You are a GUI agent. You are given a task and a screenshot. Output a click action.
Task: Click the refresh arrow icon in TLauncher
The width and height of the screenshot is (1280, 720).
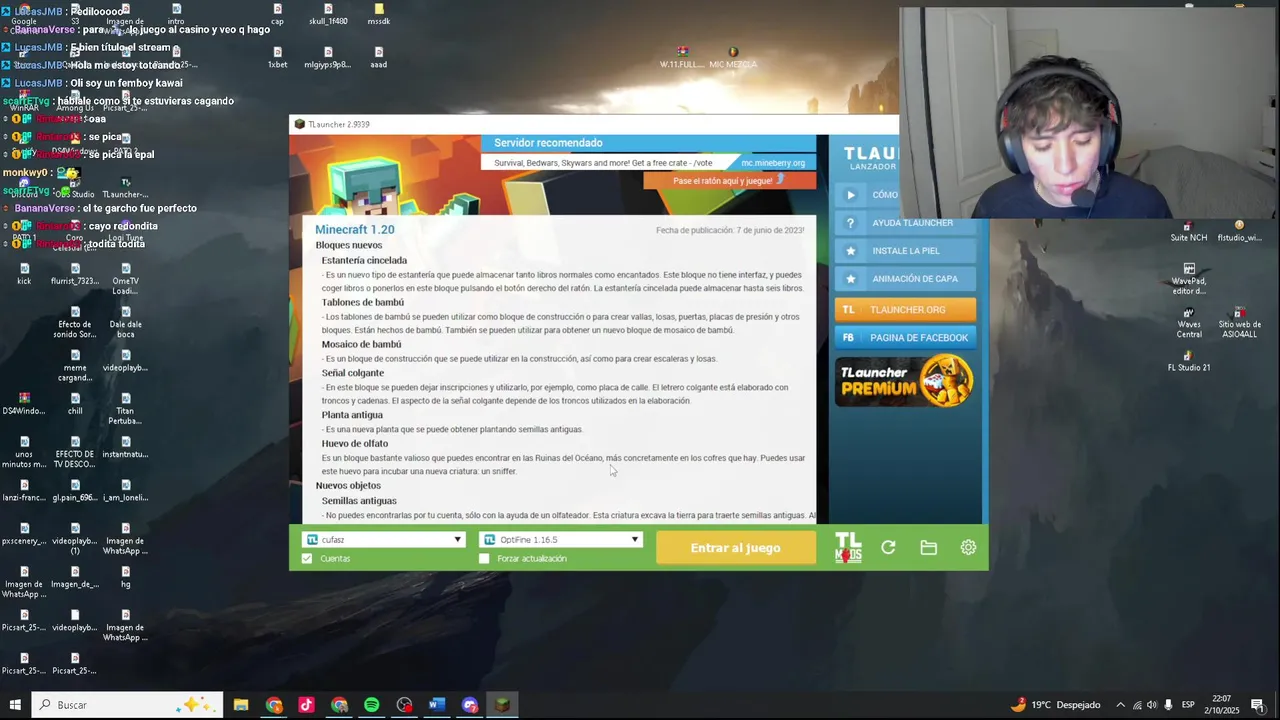tap(888, 547)
